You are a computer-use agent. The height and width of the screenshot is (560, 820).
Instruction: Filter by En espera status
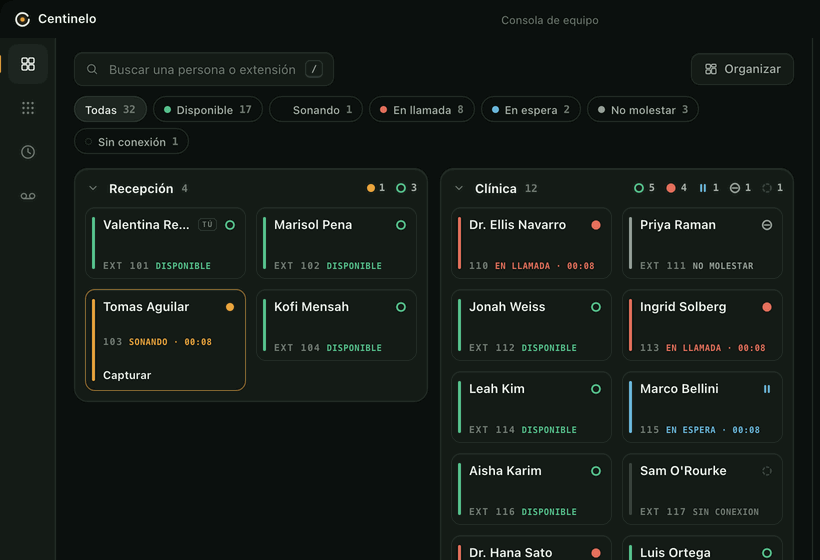pos(530,109)
